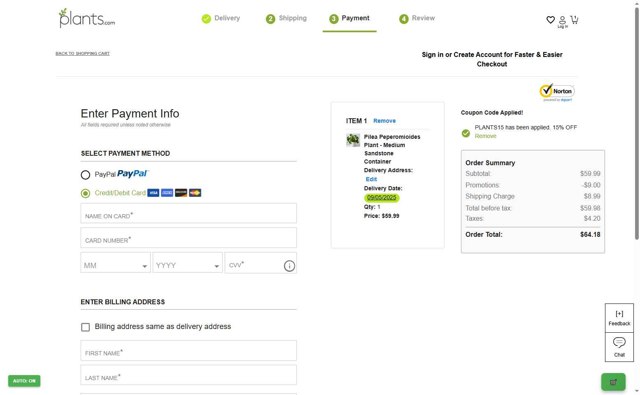Viewport: 640px width, 395px height.
Task: Click the Pilea Peperomioides product name
Action: click(x=392, y=149)
